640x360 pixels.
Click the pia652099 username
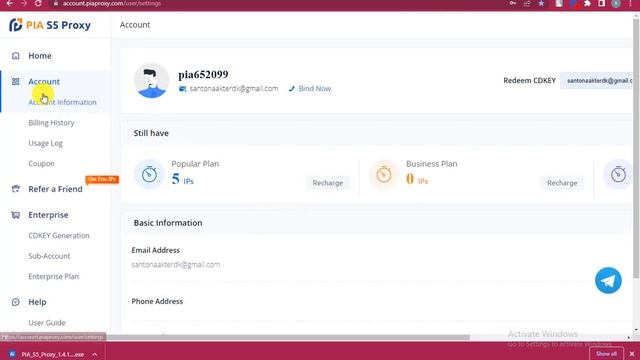(x=203, y=75)
